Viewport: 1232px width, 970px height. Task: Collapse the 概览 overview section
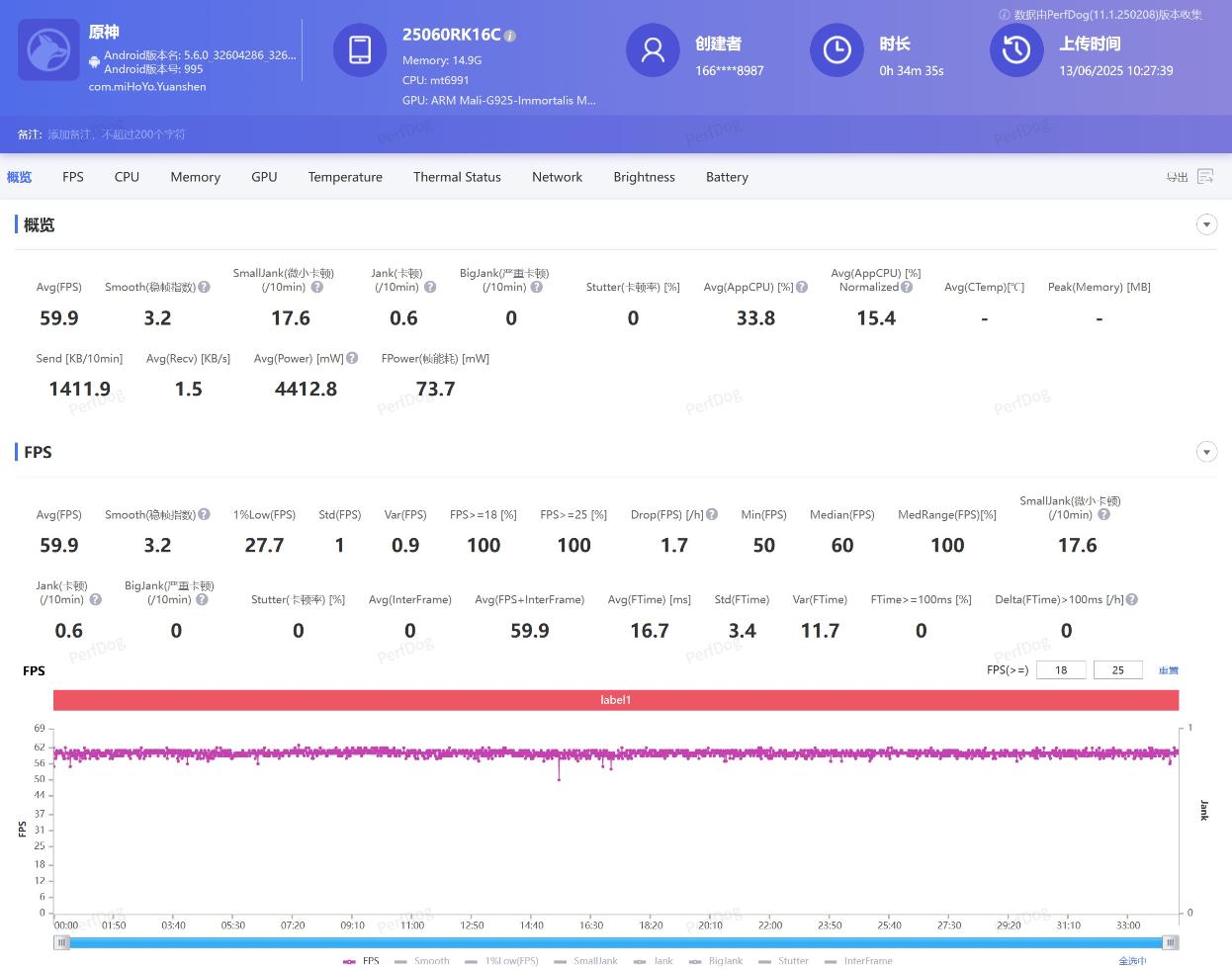(1206, 224)
